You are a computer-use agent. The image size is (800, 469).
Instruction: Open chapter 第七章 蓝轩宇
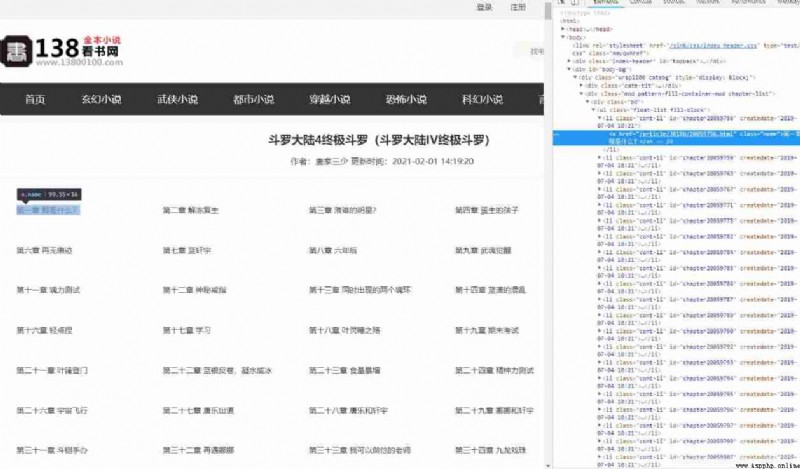coord(187,250)
